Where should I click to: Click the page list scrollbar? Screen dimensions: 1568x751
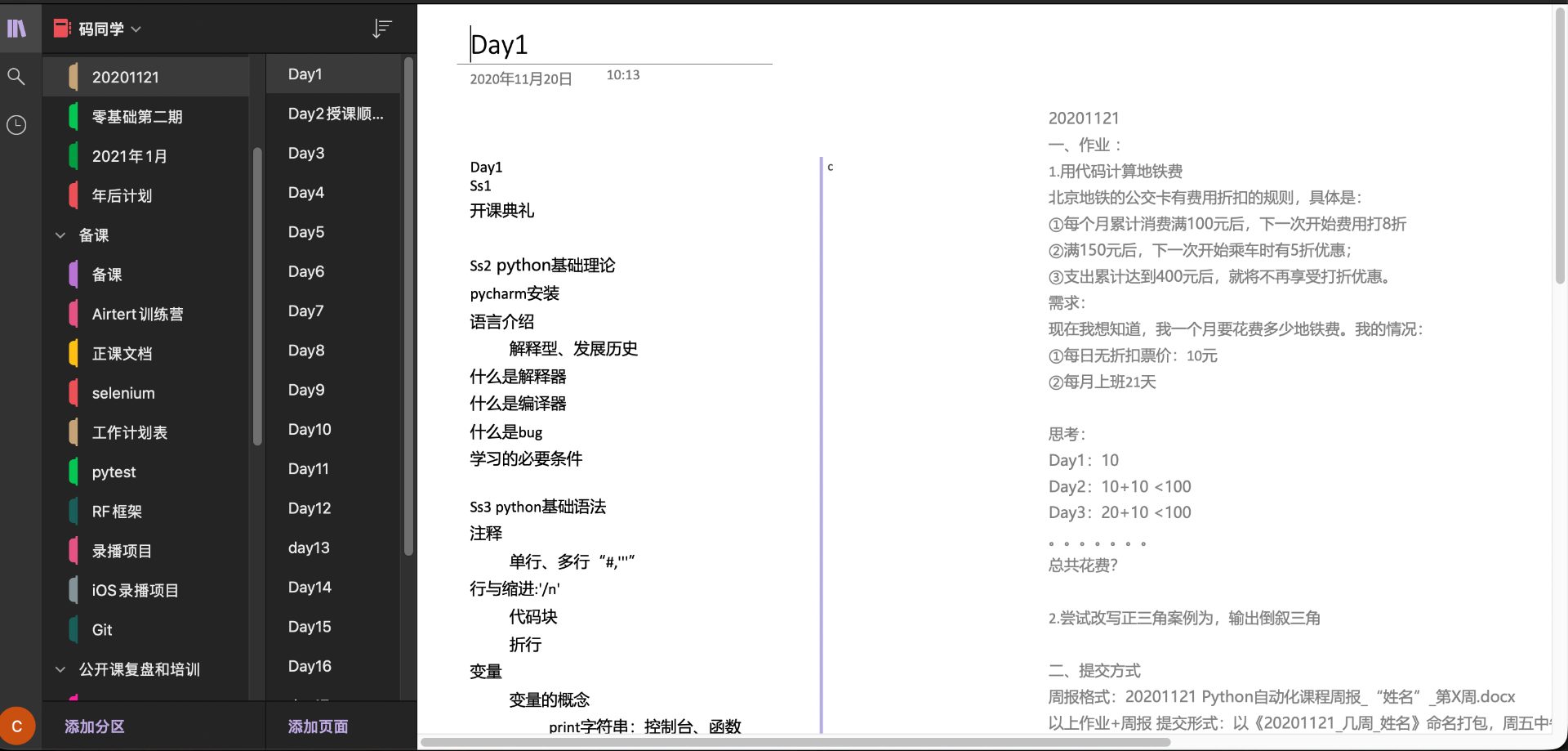coord(408,306)
